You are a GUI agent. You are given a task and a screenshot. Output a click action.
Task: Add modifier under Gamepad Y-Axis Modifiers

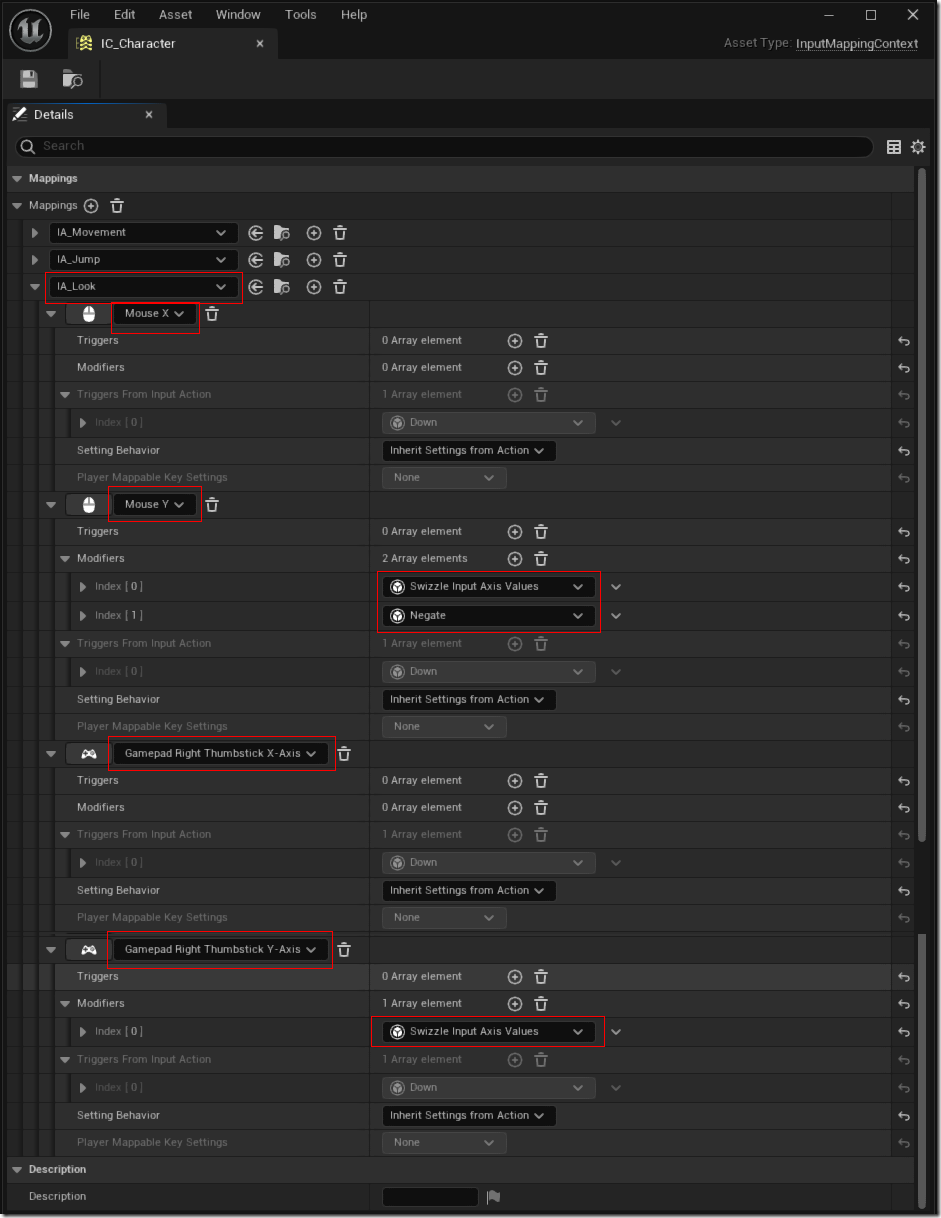pyautogui.click(x=515, y=1004)
